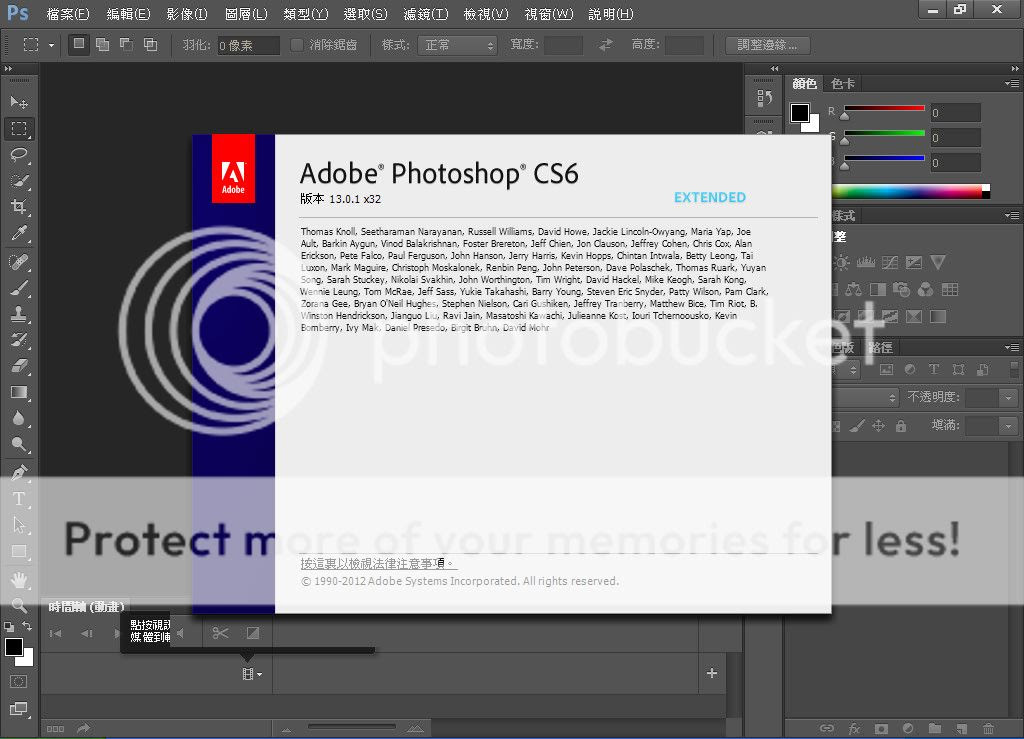1024x739 pixels.
Task: Open the opacity 不透明度 dropdown arrow
Action: pos(1009,397)
